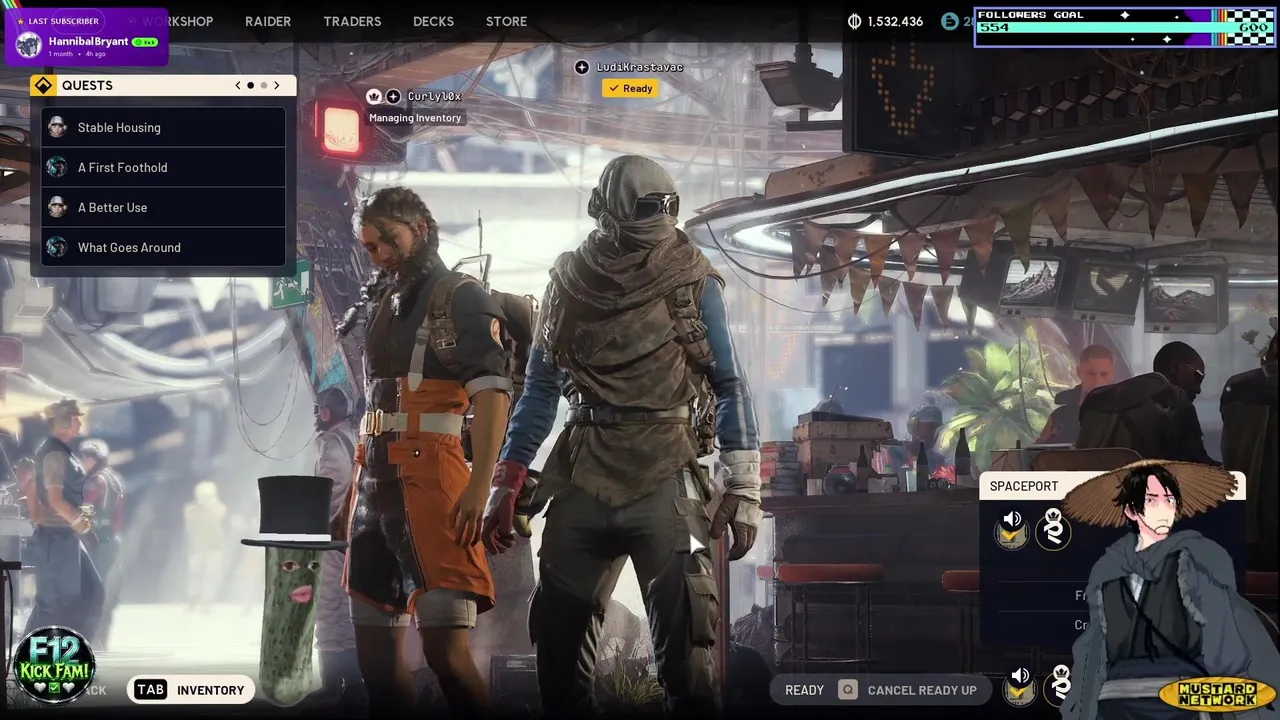Click the Managing Inventory status label
This screenshot has width=1280, height=720.
coord(415,118)
